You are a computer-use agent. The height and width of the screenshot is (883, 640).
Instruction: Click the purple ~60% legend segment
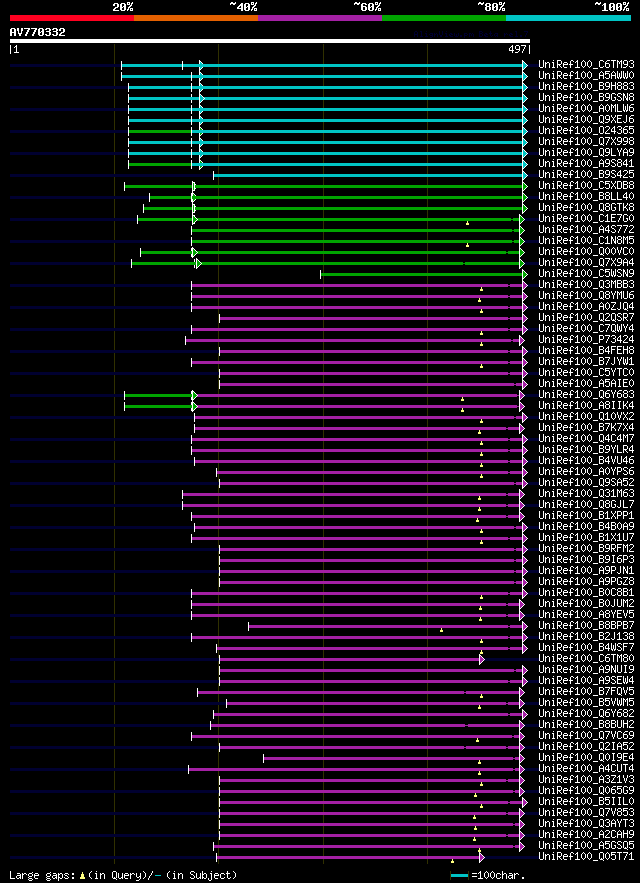click(320, 18)
